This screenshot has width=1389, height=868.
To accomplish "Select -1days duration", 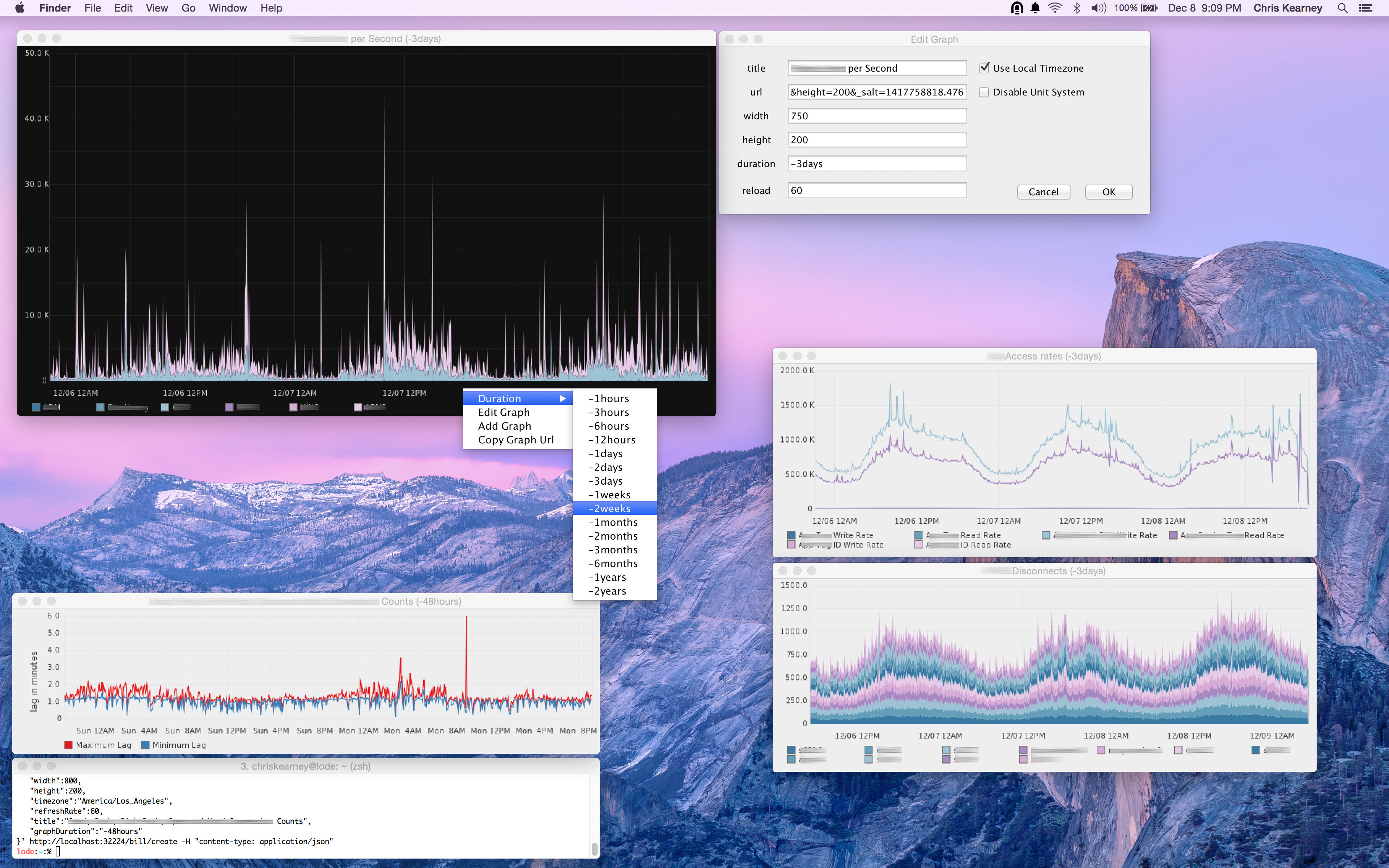I will point(615,454).
